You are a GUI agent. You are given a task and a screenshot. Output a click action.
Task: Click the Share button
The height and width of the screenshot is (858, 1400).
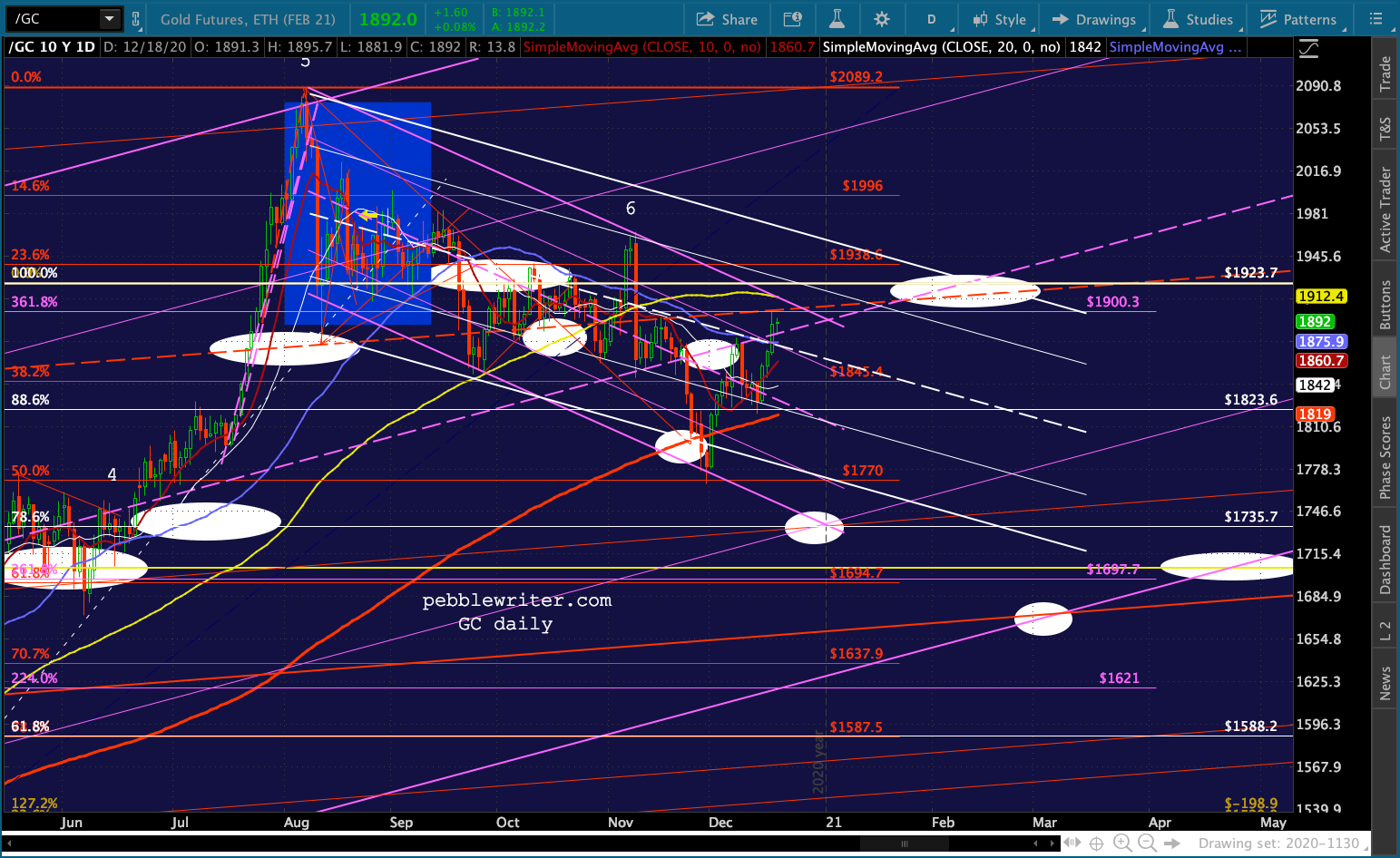(x=727, y=19)
